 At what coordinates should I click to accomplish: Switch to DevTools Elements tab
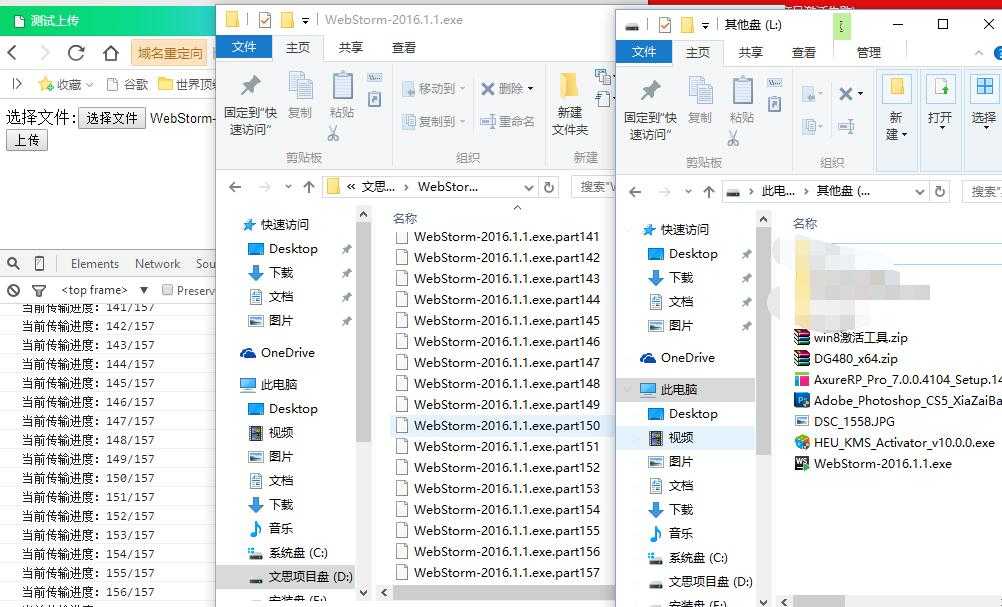pos(95,263)
